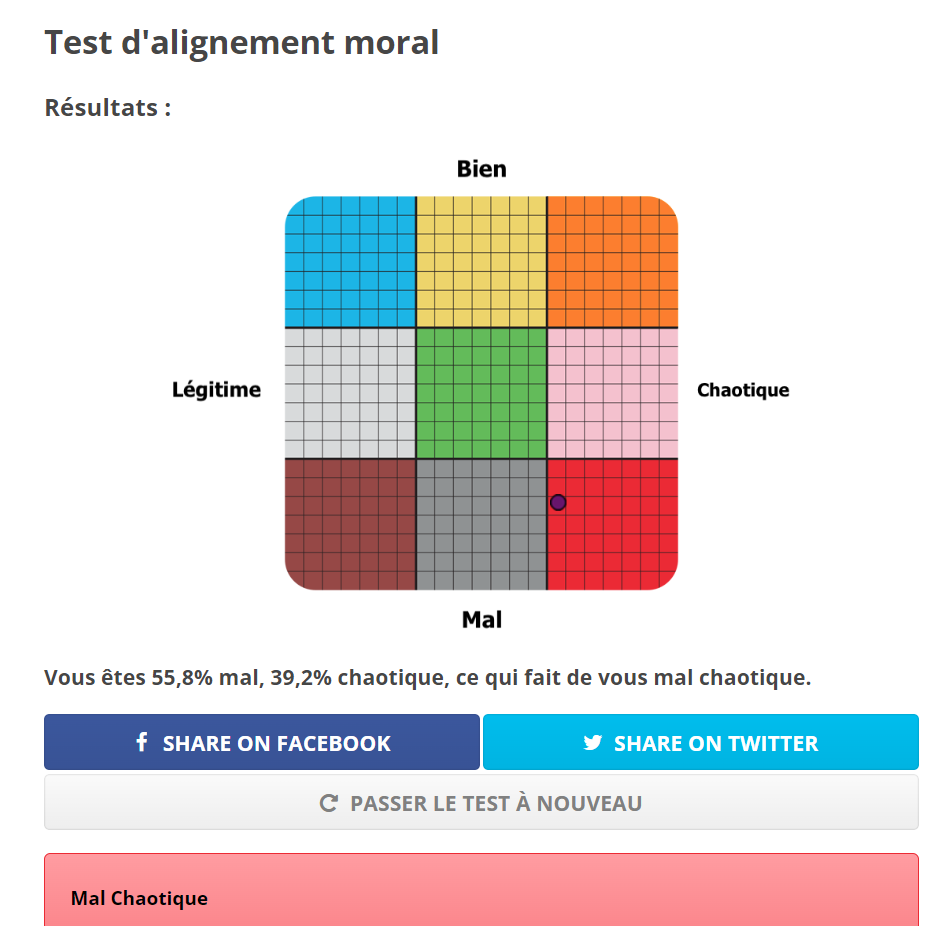This screenshot has width=946, height=926.
Task: Select the blue top-left alignment square
Action: coord(350,262)
